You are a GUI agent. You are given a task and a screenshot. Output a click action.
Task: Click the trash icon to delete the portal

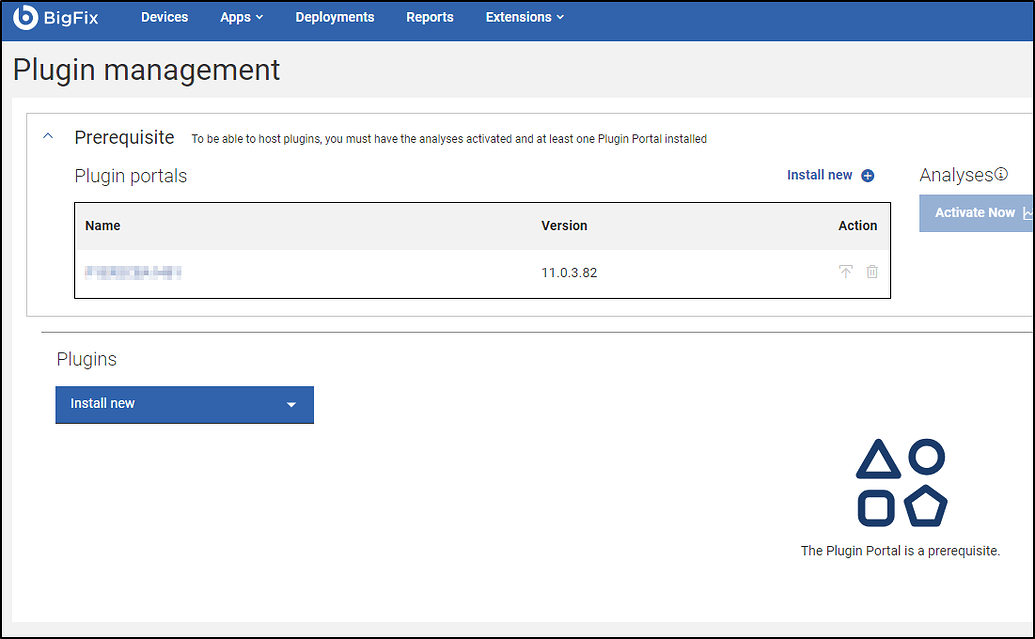pyautogui.click(x=871, y=272)
